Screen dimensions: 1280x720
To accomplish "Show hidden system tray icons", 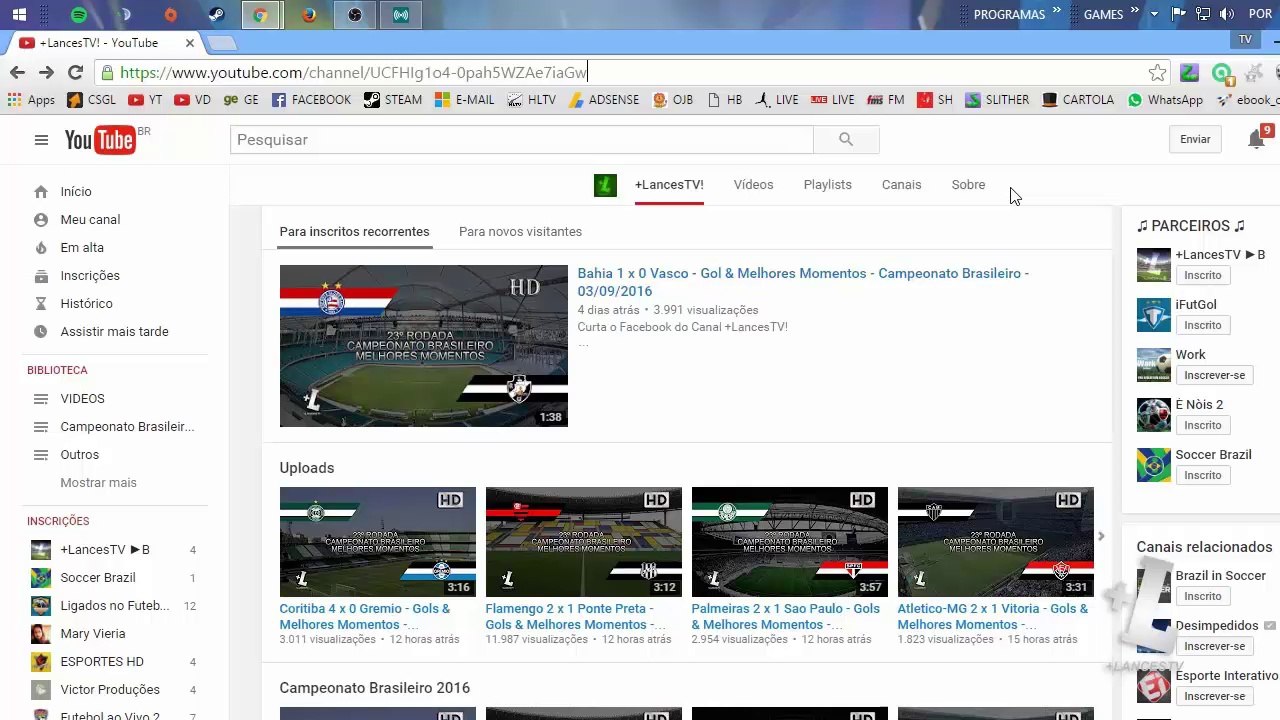I will (1154, 14).
